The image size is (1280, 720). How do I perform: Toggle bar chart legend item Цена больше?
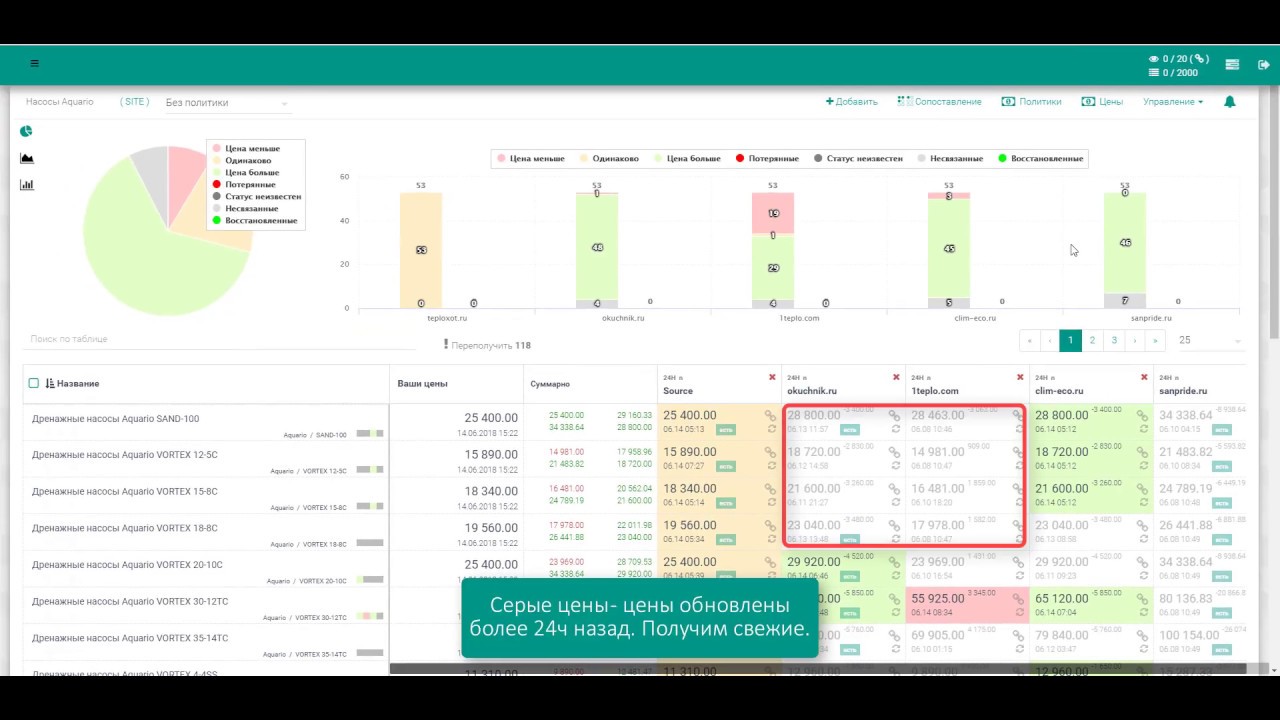[x=687, y=158]
